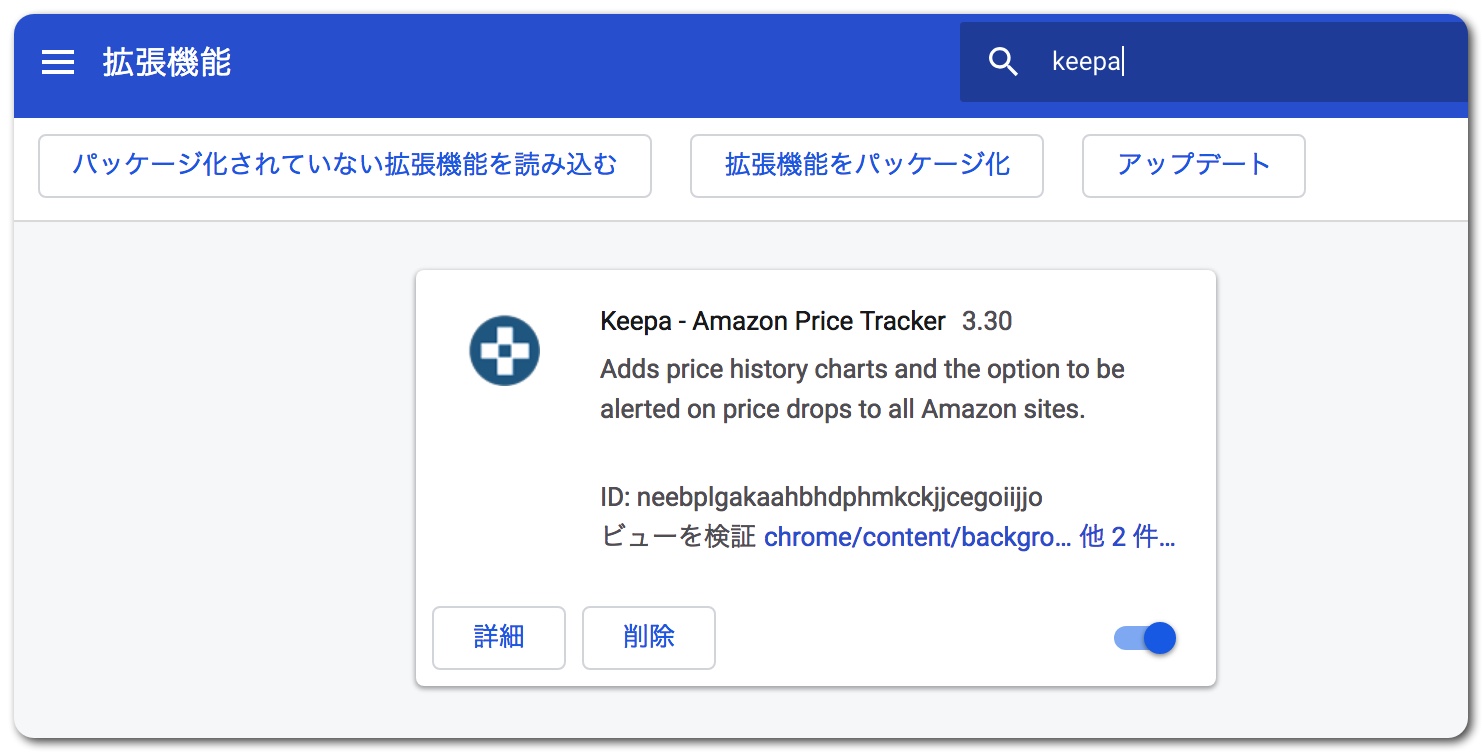Disable the Keepa extension toggle switch
This screenshot has width=1482, height=752.
[1145, 638]
